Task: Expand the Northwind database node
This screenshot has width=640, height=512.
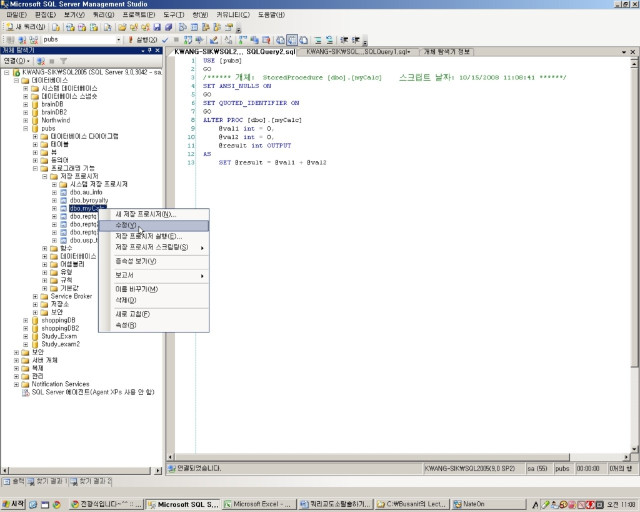Action: click(26, 120)
